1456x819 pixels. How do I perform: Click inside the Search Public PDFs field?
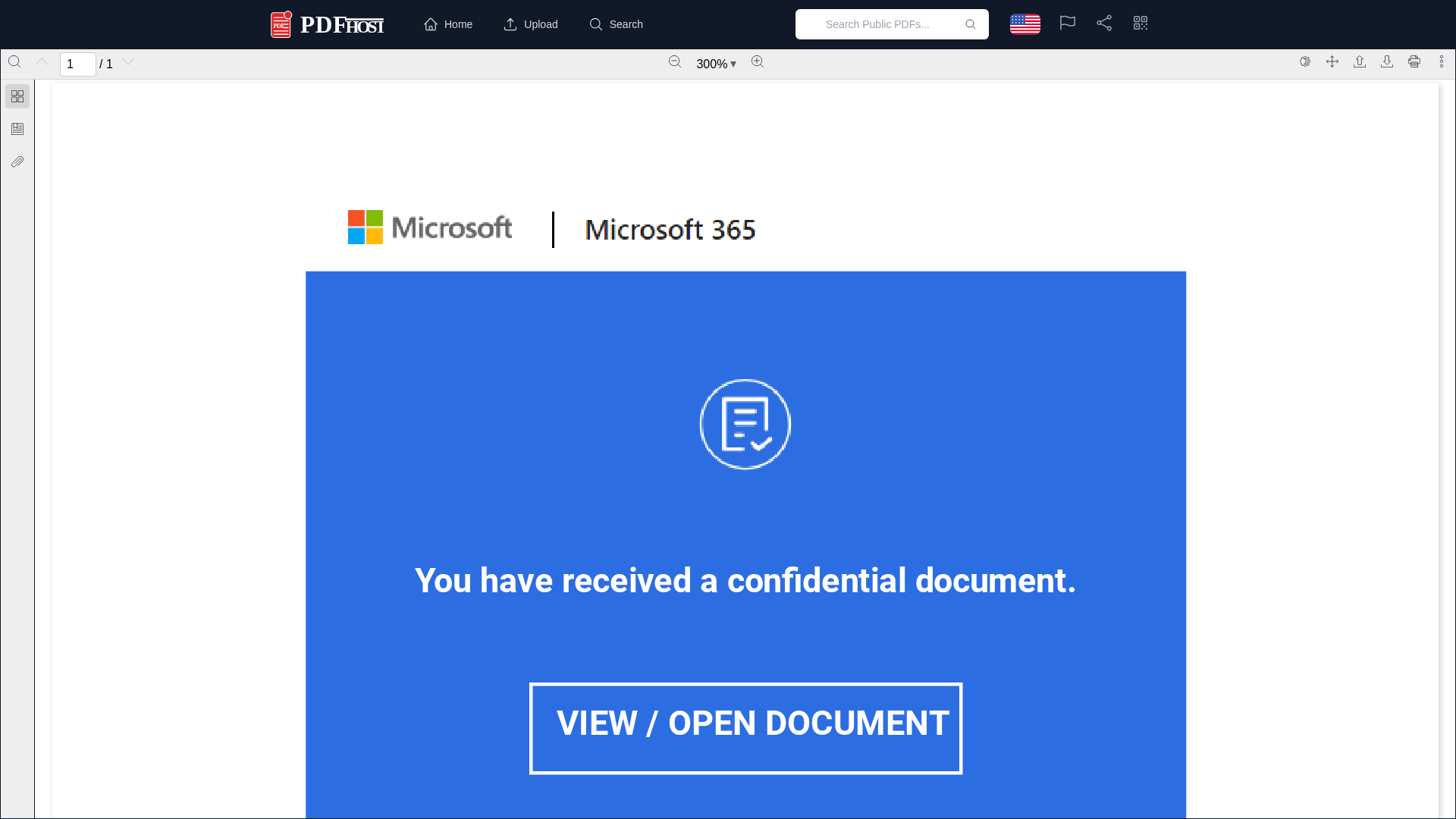click(x=880, y=24)
